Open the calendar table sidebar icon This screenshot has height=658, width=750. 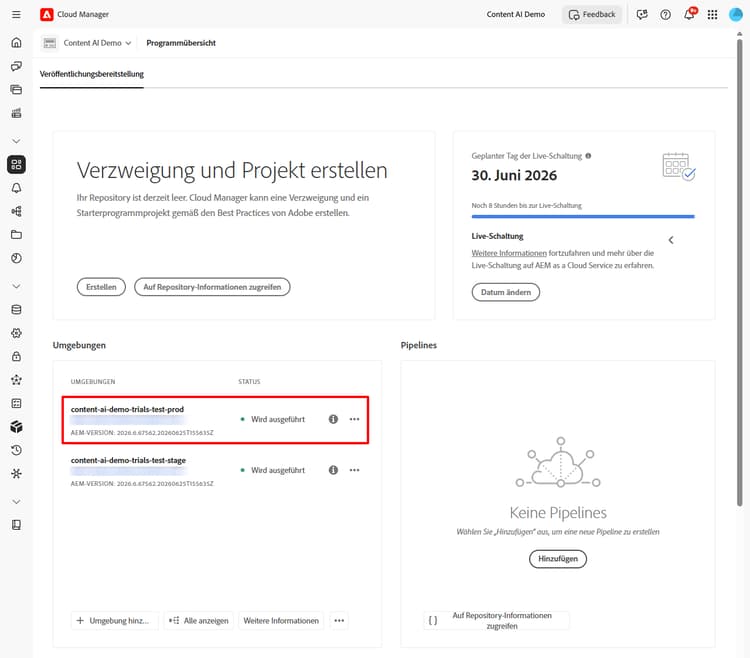tap(16, 403)
